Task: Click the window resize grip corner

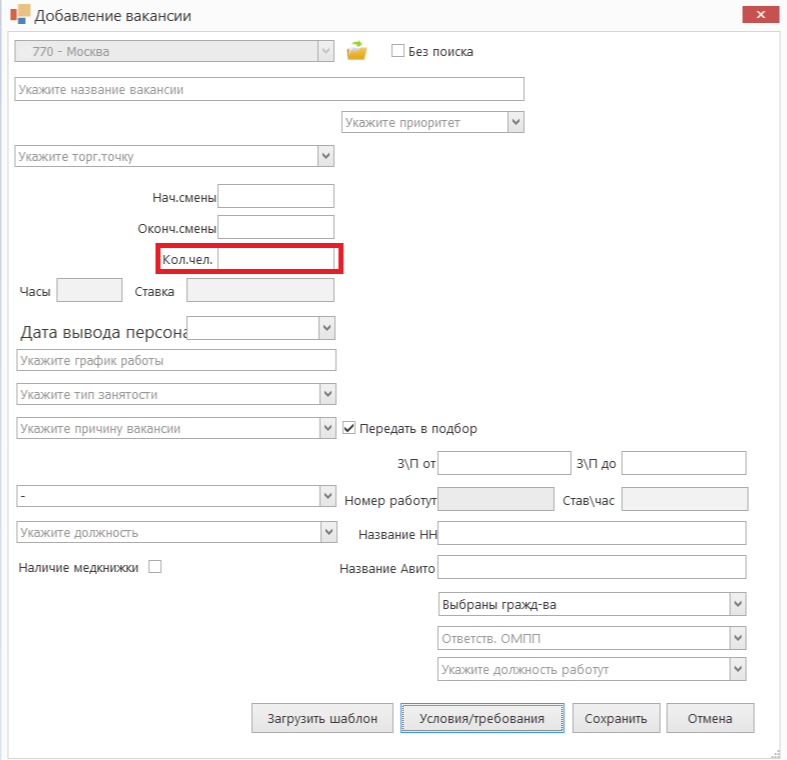Action: [x=775, y=753]
